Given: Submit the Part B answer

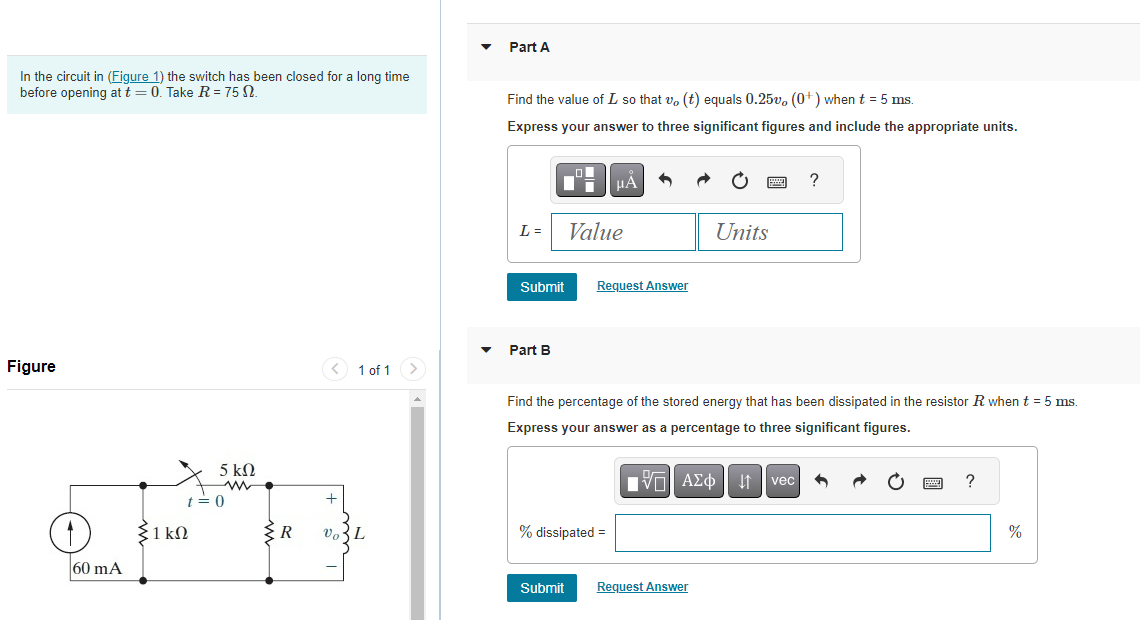Looking at the screenshot, I should tap(541, 587).
